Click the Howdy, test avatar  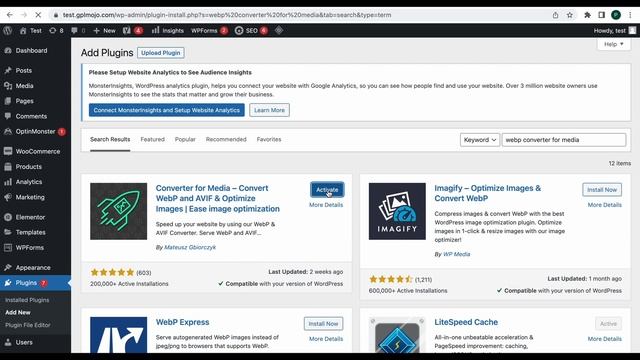click(x=632, y=31)
